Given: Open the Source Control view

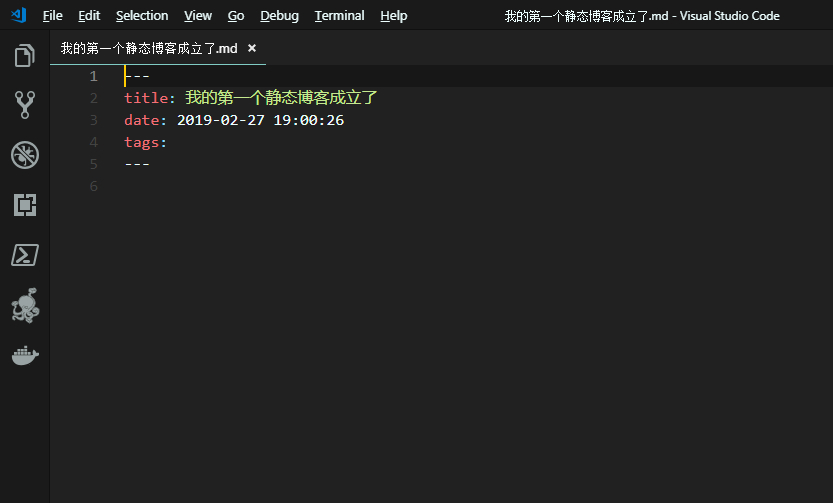Looking at the screenshot, I should [x=24, y=105].
